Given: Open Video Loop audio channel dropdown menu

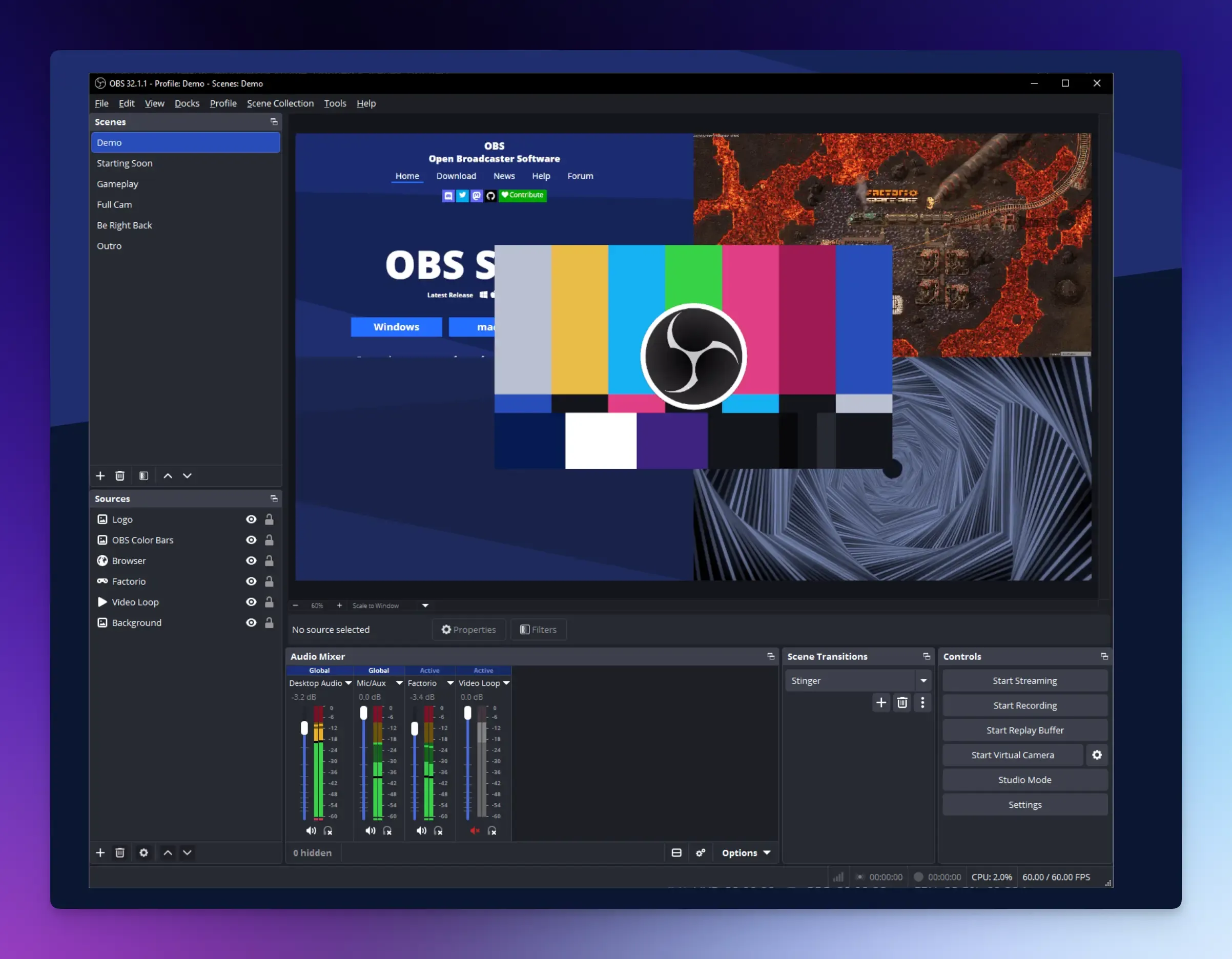Looking at the screenshot, I should click(506, 683).
